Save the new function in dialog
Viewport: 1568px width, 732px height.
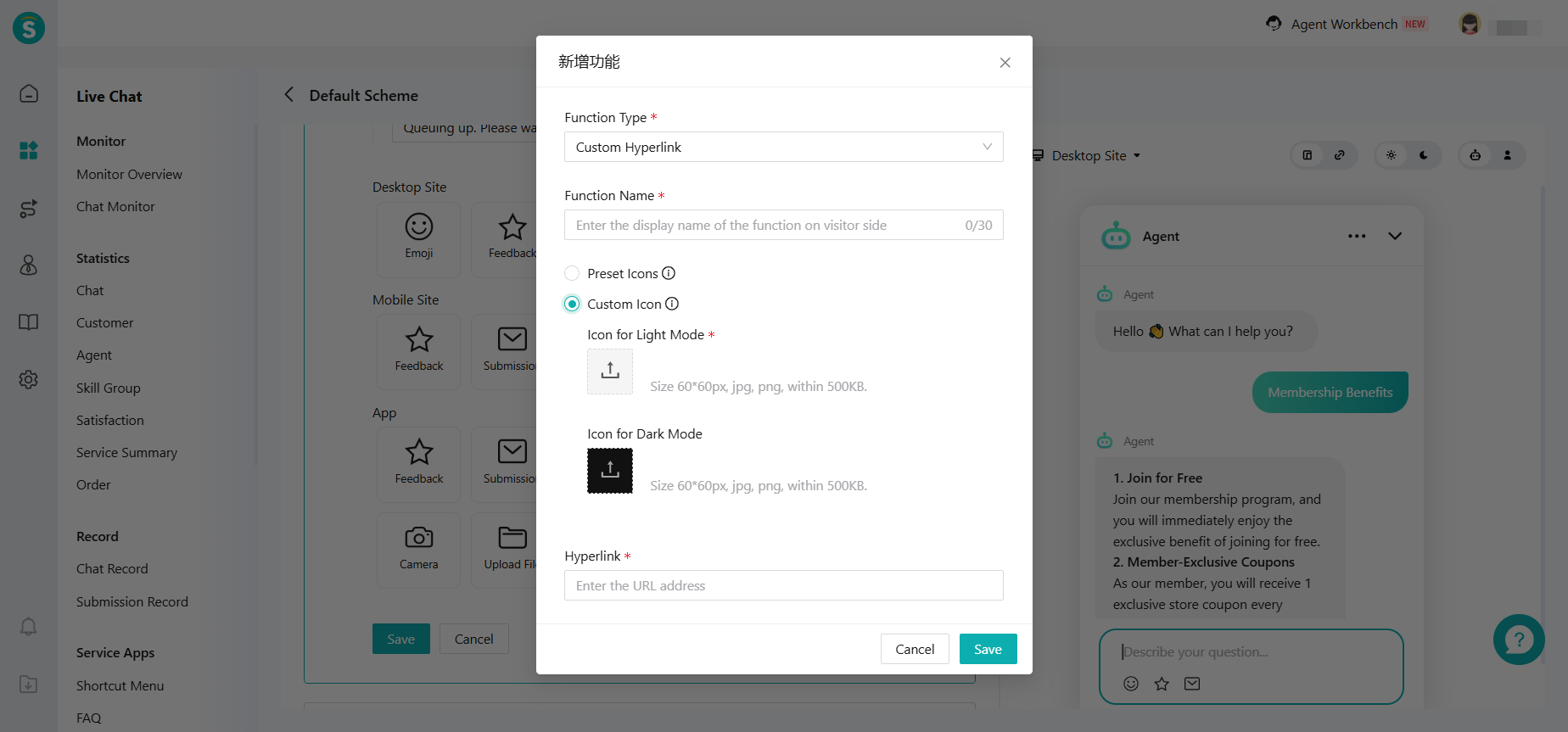[988, 649]
